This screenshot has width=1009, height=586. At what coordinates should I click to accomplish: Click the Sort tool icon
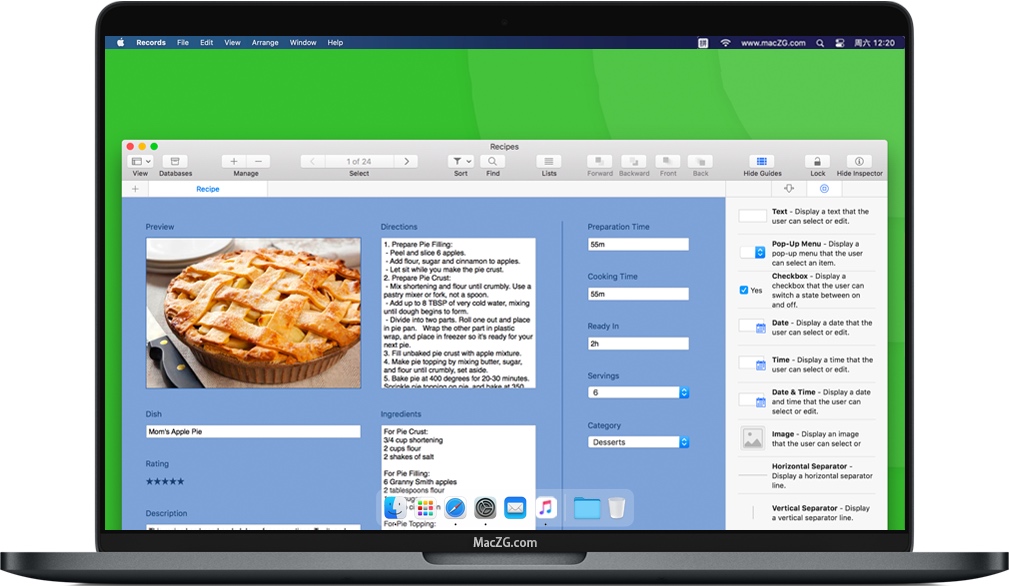point(459,161)
